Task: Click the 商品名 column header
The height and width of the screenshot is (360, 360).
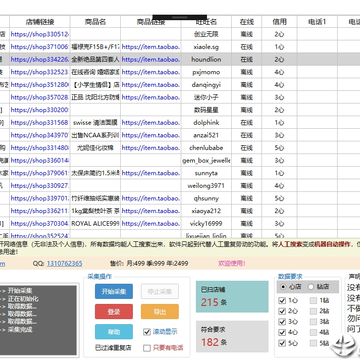Action: point(95,22)
